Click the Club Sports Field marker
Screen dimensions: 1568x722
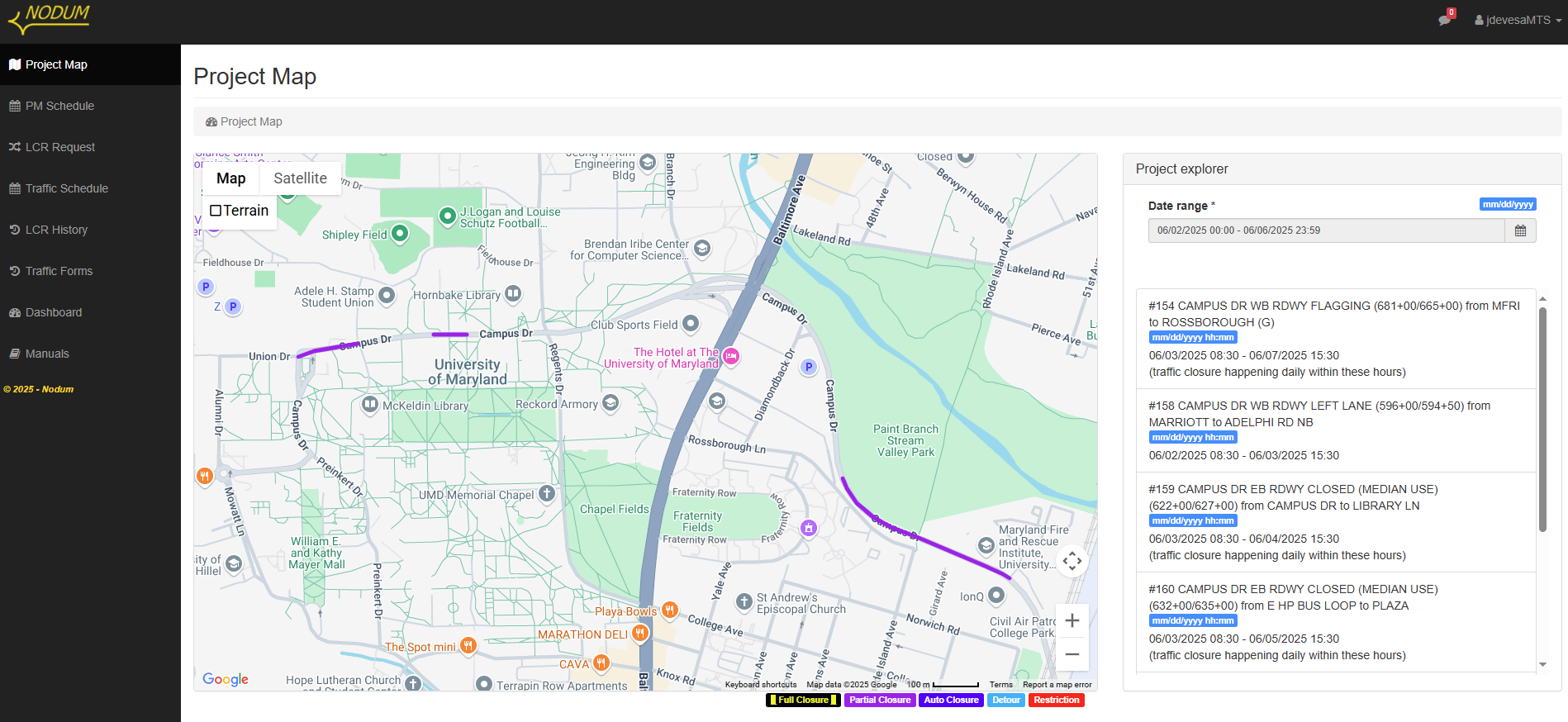[x=691, y=323]
